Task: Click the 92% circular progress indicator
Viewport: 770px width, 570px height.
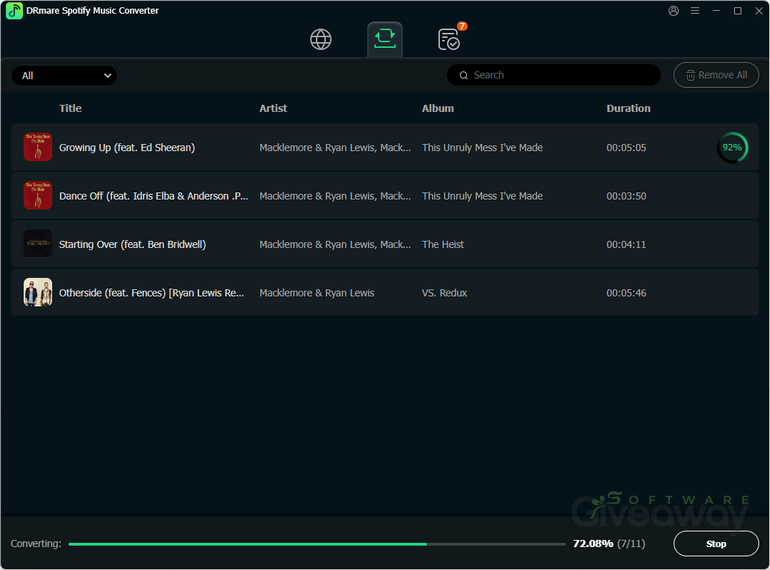Action: (732, 147)
